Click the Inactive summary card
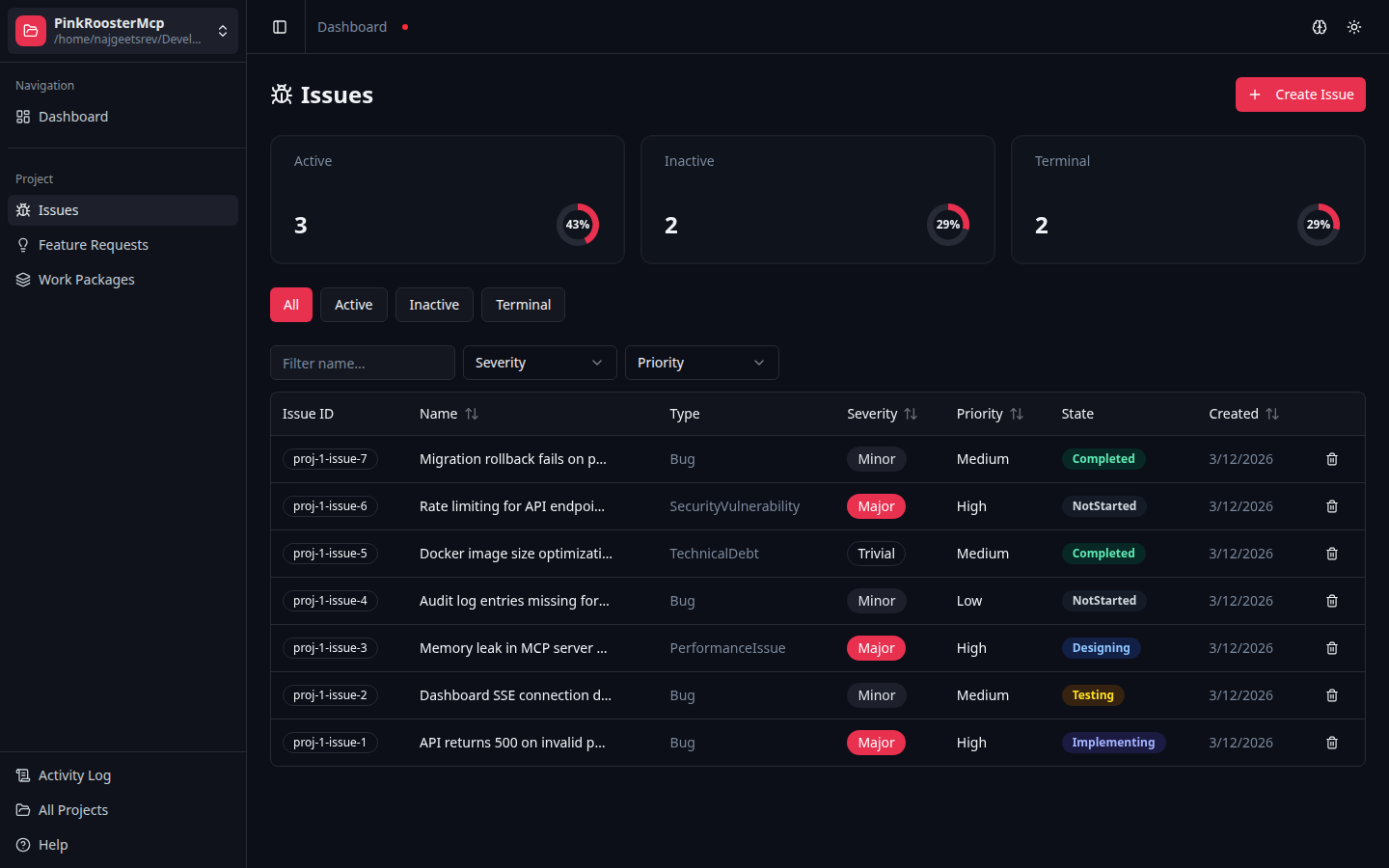The height and width of the screenshot is (868, 1389). pyautogui.click(x=818, y=200)
